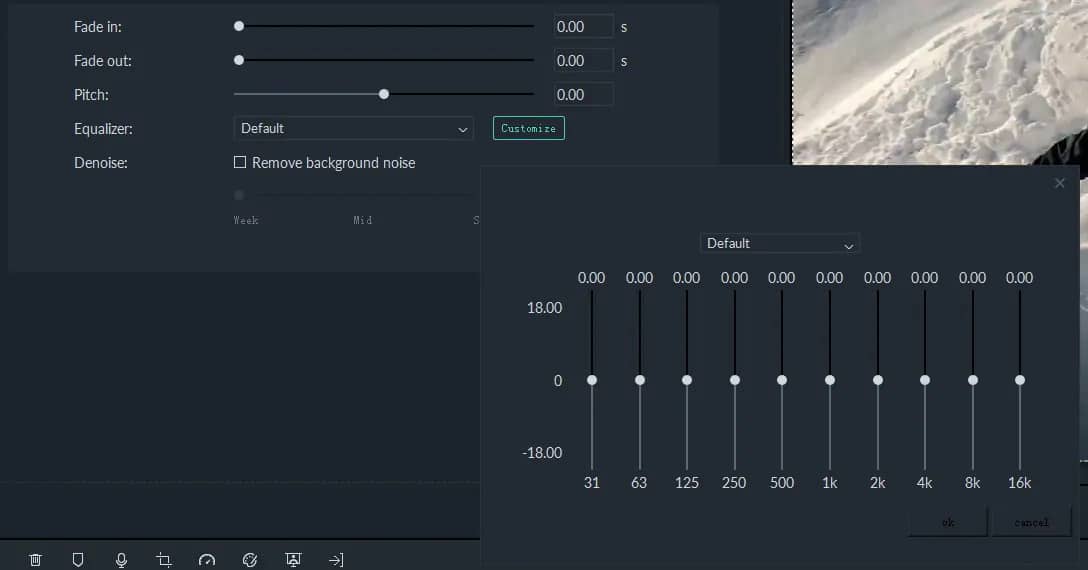Click cancel in the equalizer dialog
The height and width of the screenshot is (570, 1088).
pos(1031,522)
